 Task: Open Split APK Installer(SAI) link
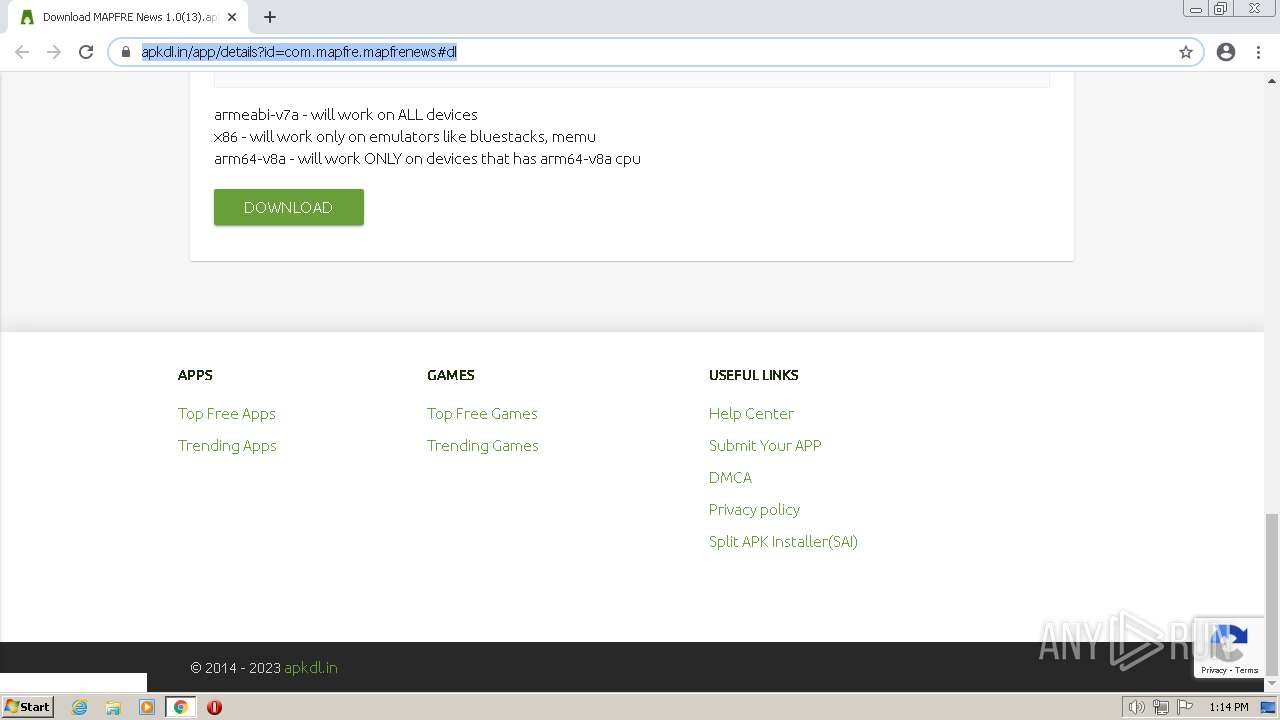click(783, 541)
